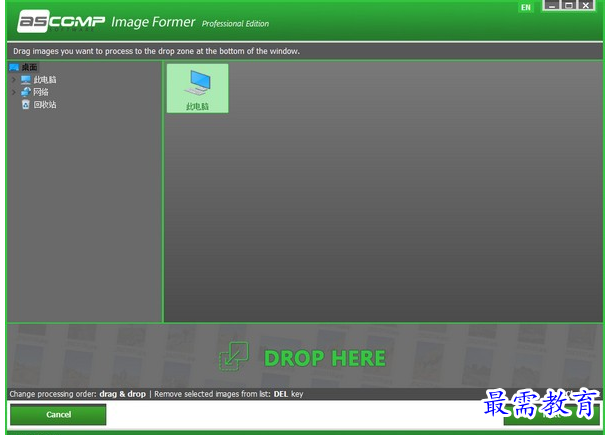Image resolution: width=605 pixels, height=435 pixels.
Task: Select the 桌面 root tree node
Action: [29, 67]
